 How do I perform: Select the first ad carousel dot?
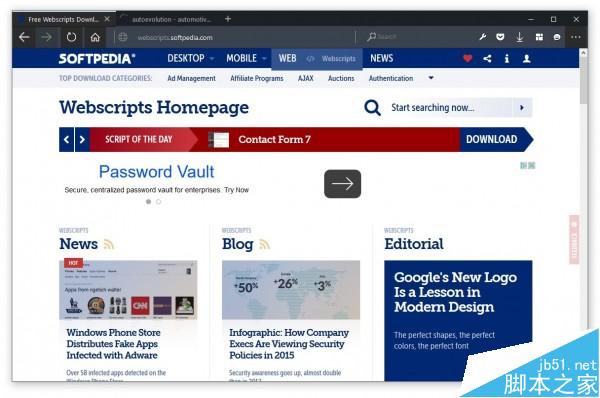click(148, 202)
